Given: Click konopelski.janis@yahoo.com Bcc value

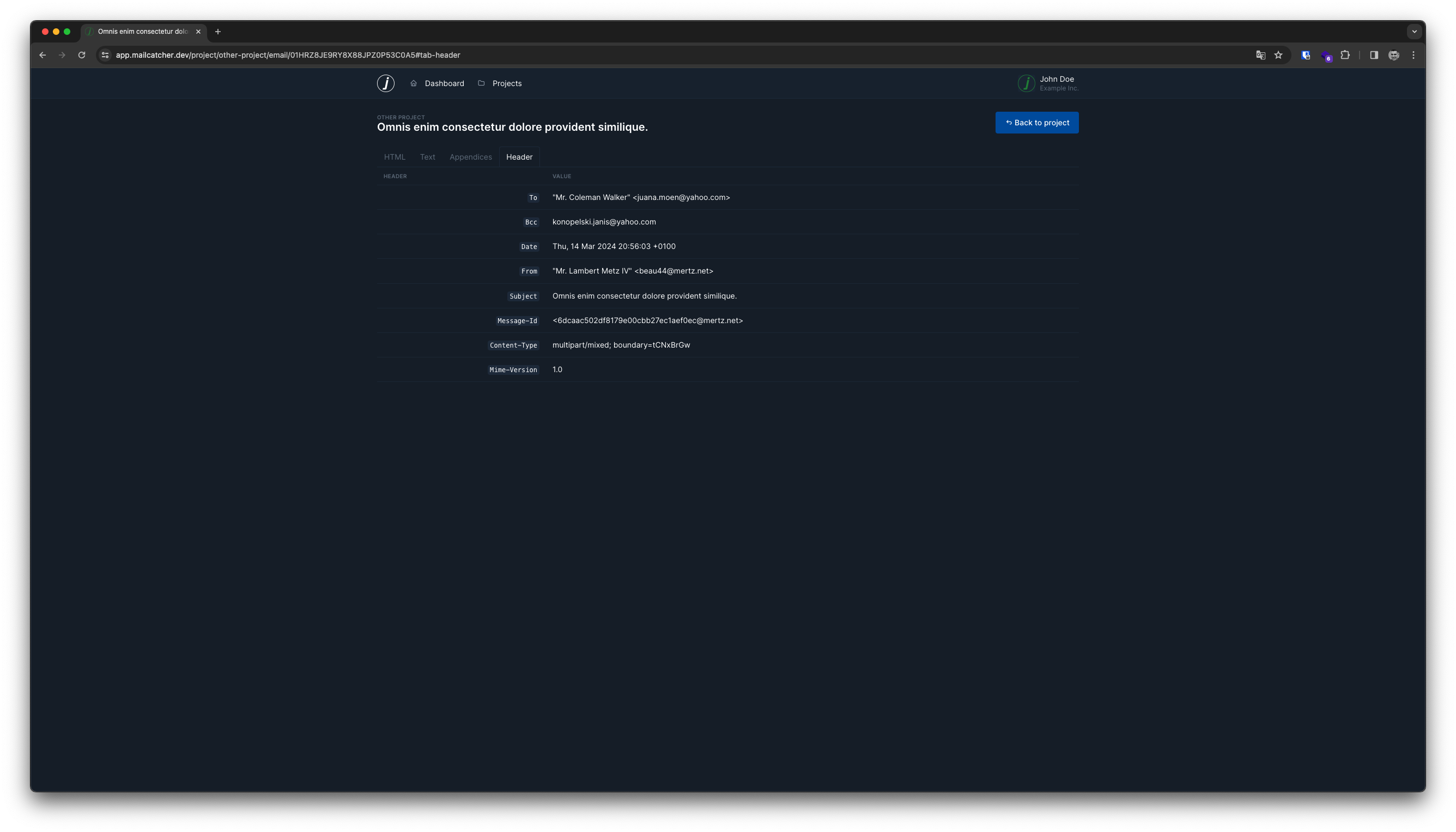Looking at the screenshot, I should (x=603, y=222).
